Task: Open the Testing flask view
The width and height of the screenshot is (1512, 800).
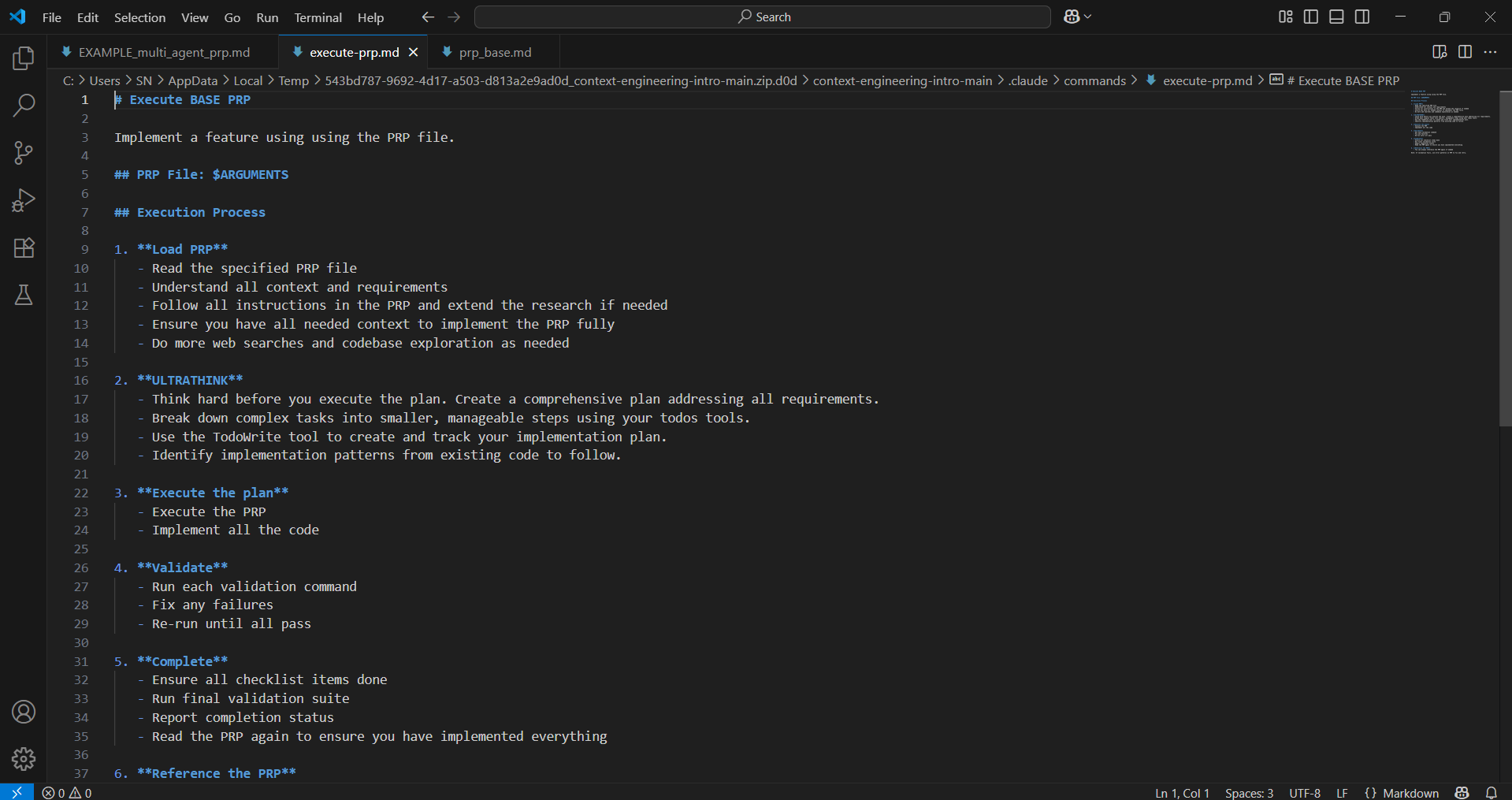Action: pos(24,295)
